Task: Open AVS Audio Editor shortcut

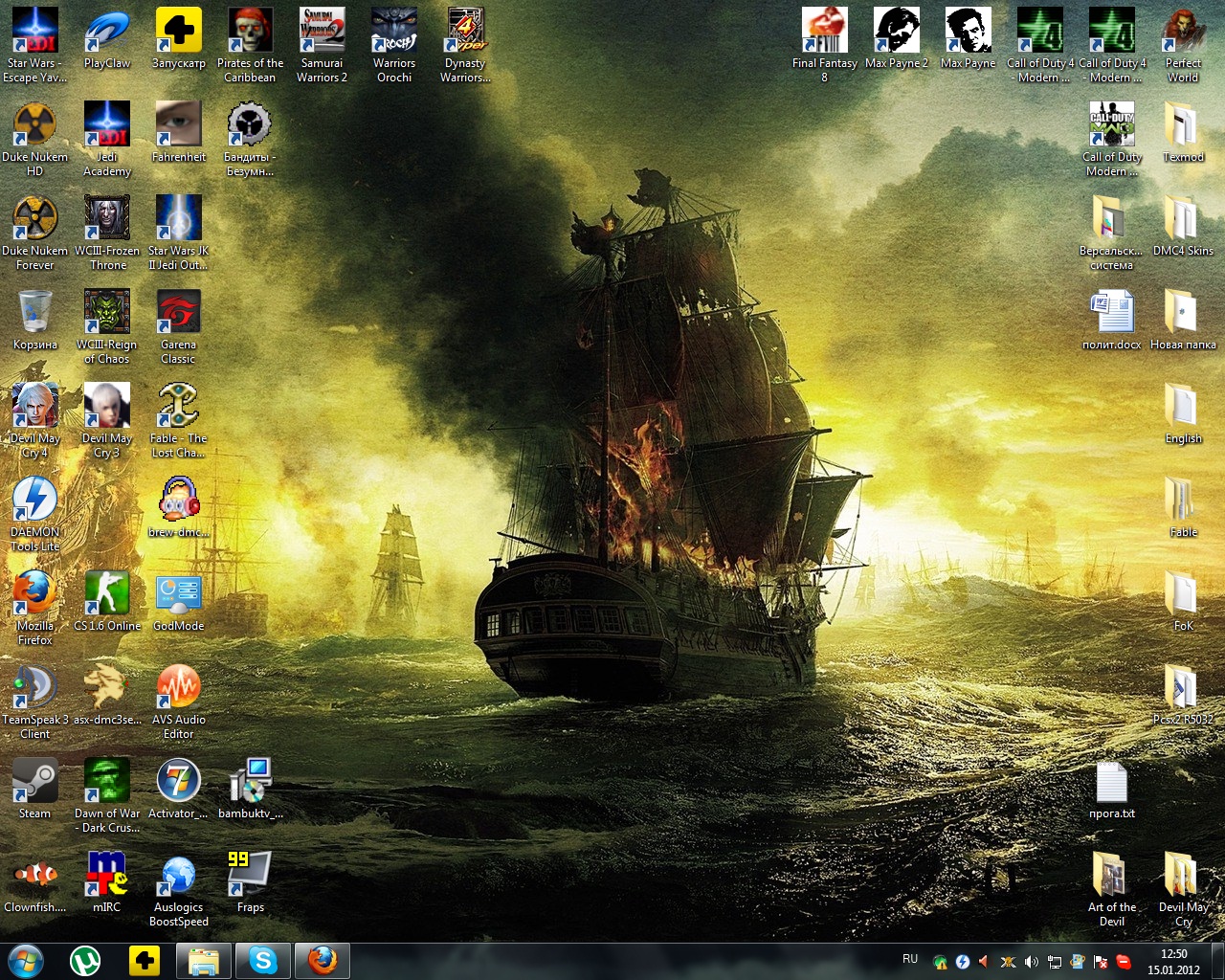Action: (x=178, y=689)
